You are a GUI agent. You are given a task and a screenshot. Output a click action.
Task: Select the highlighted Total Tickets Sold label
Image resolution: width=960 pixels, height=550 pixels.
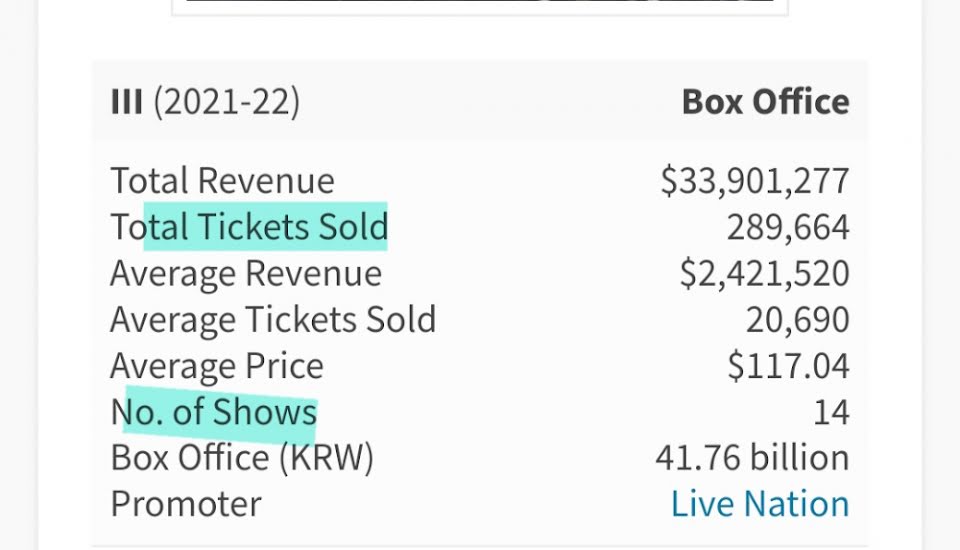coord(249,228)
